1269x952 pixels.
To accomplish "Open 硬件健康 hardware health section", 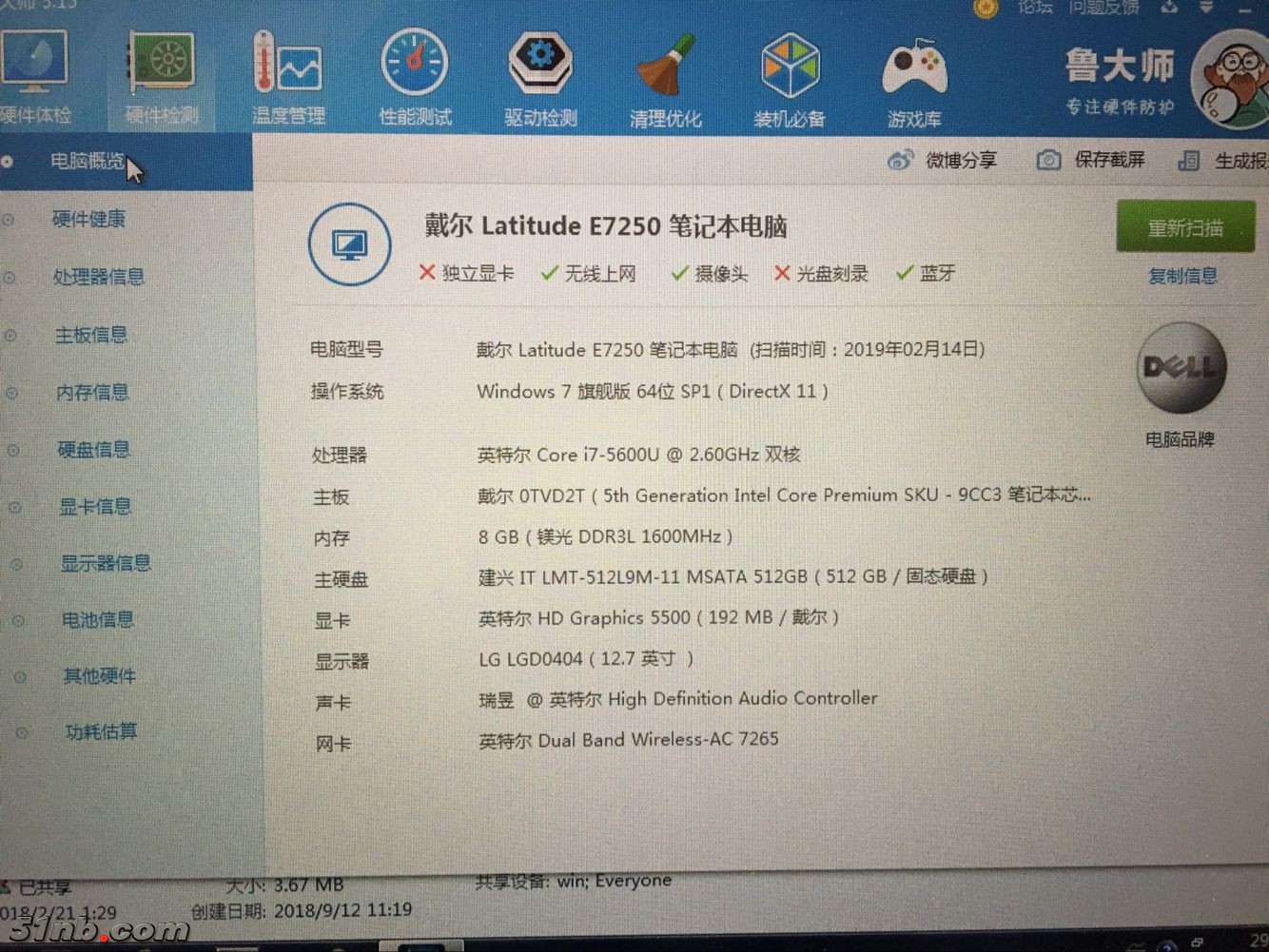I will (88, 219).
